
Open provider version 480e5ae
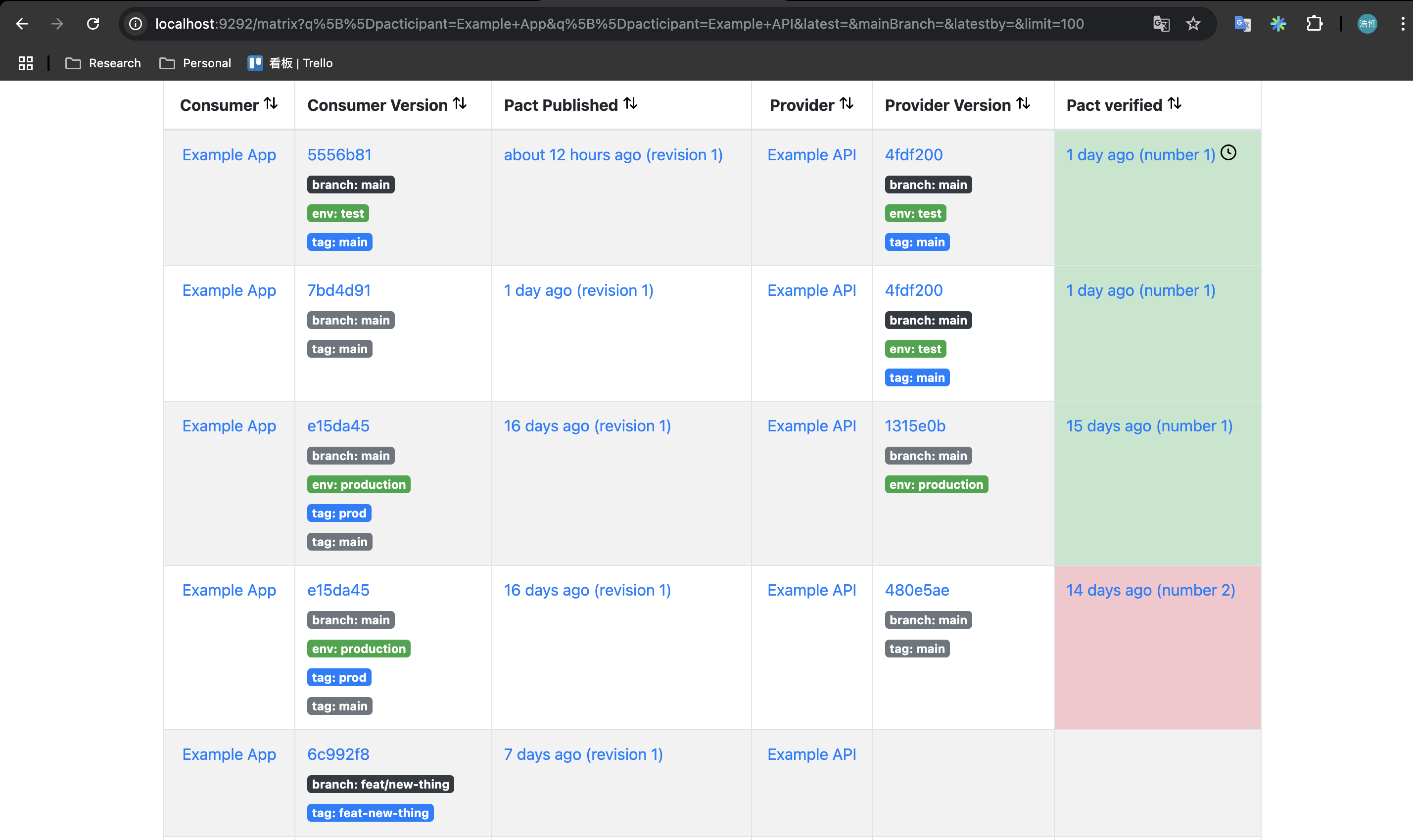click(917, 590)
